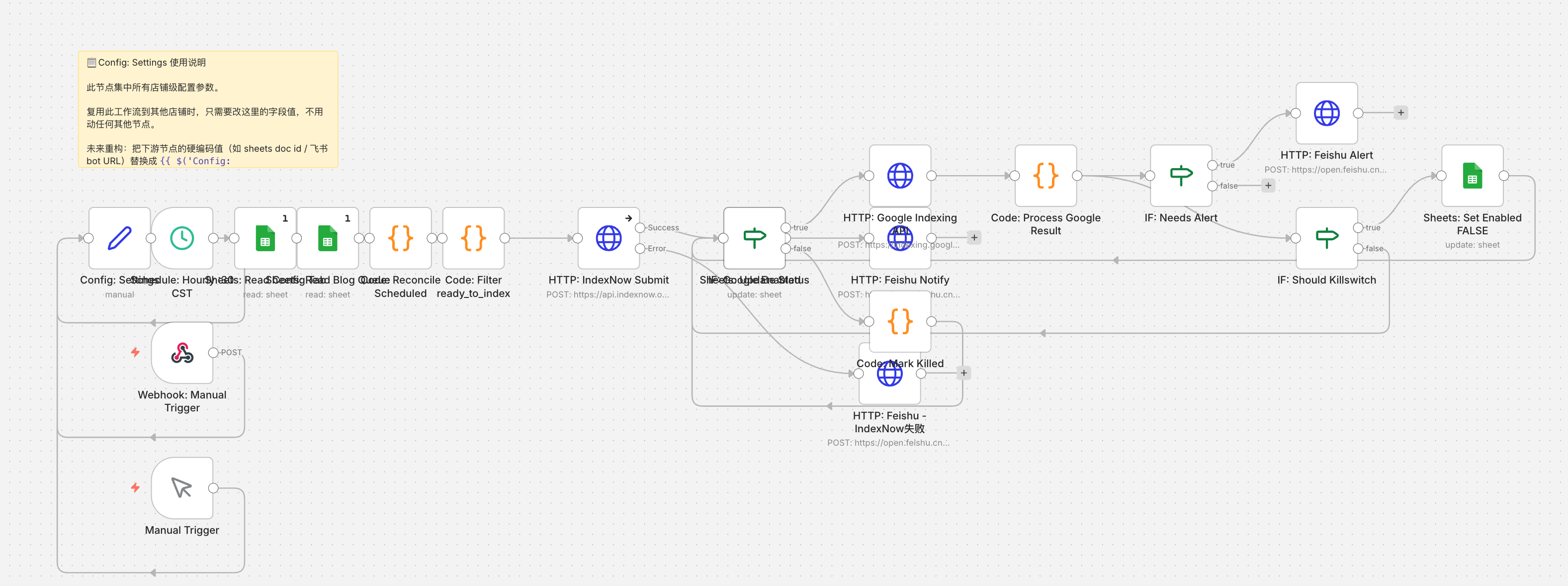Select the HTTP: IndexNow Submit globe node
Screen dimensions: 1568x586
coord(609,238)
